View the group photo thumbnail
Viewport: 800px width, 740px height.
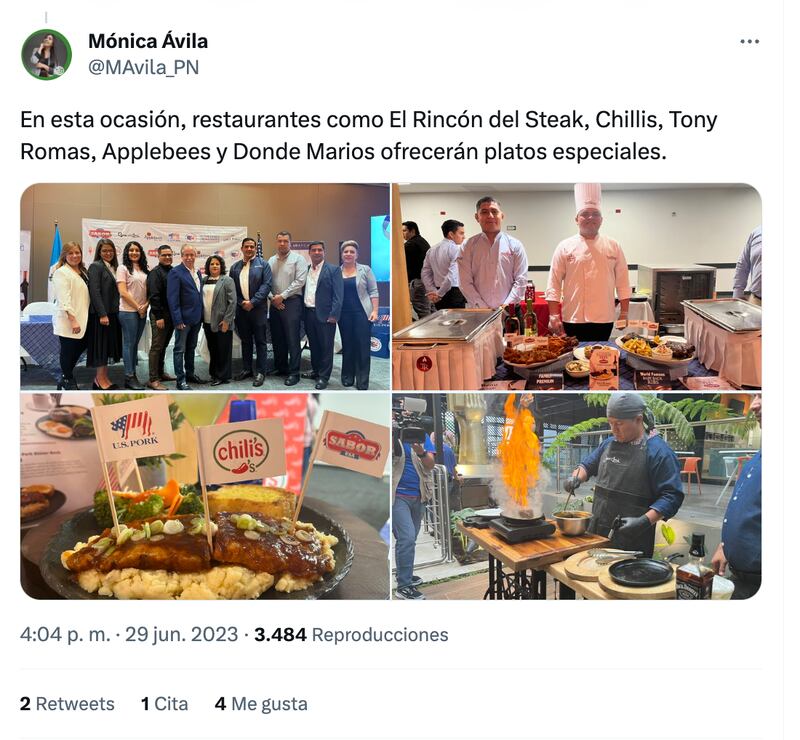pos(205,286)
